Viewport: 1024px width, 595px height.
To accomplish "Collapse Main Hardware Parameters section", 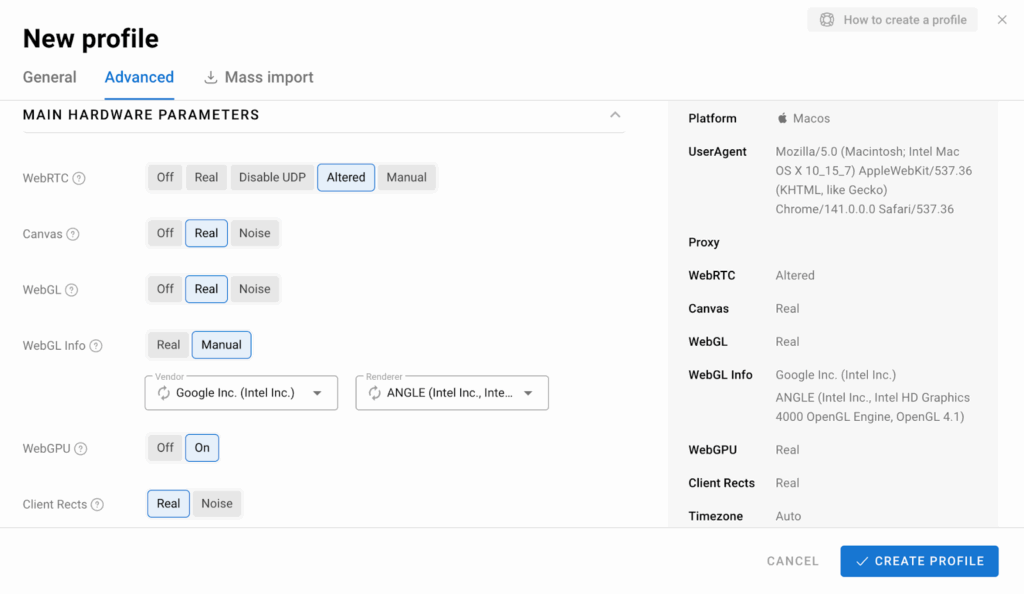I will tap(615, 115).
